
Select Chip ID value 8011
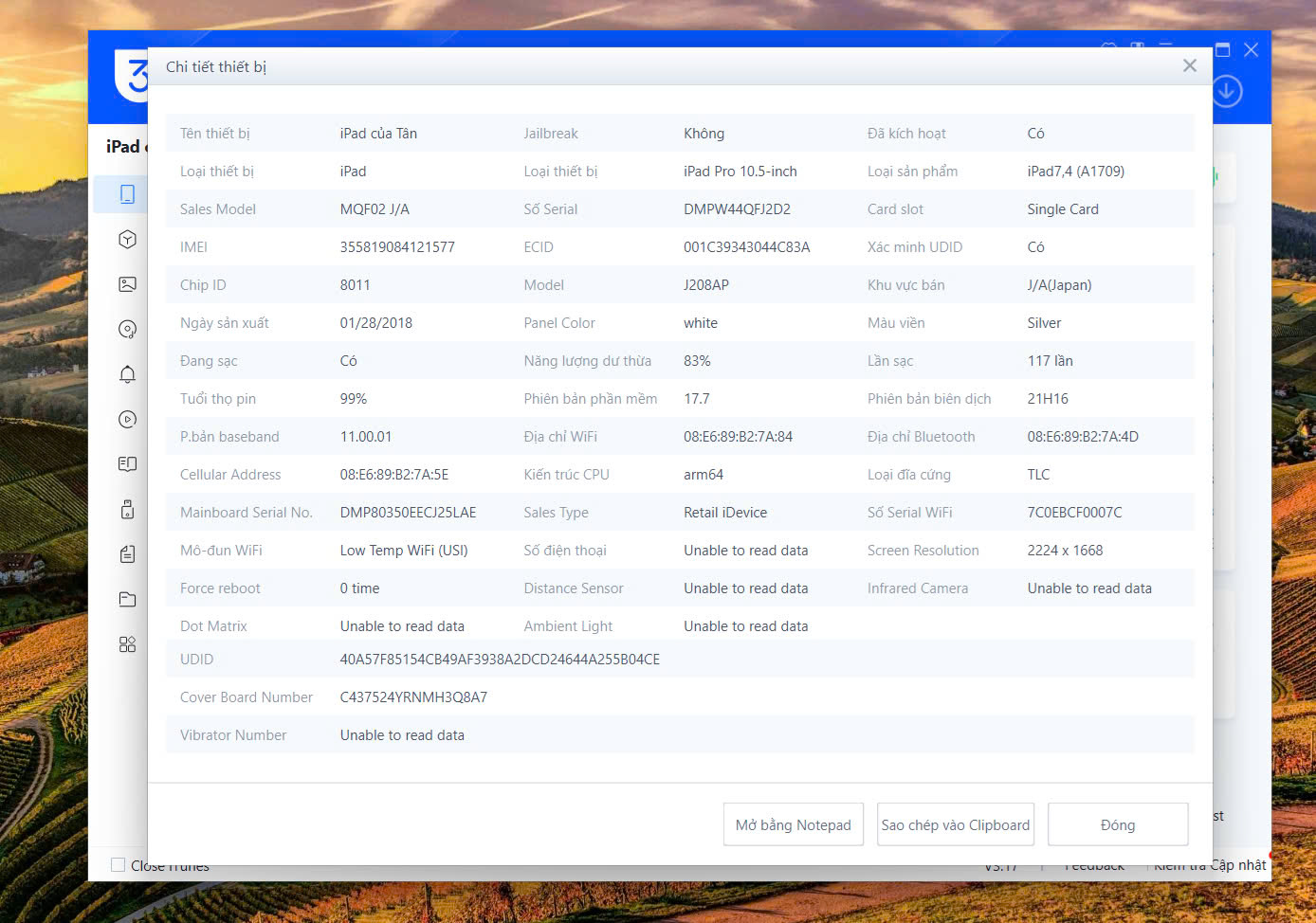[355, 285]
